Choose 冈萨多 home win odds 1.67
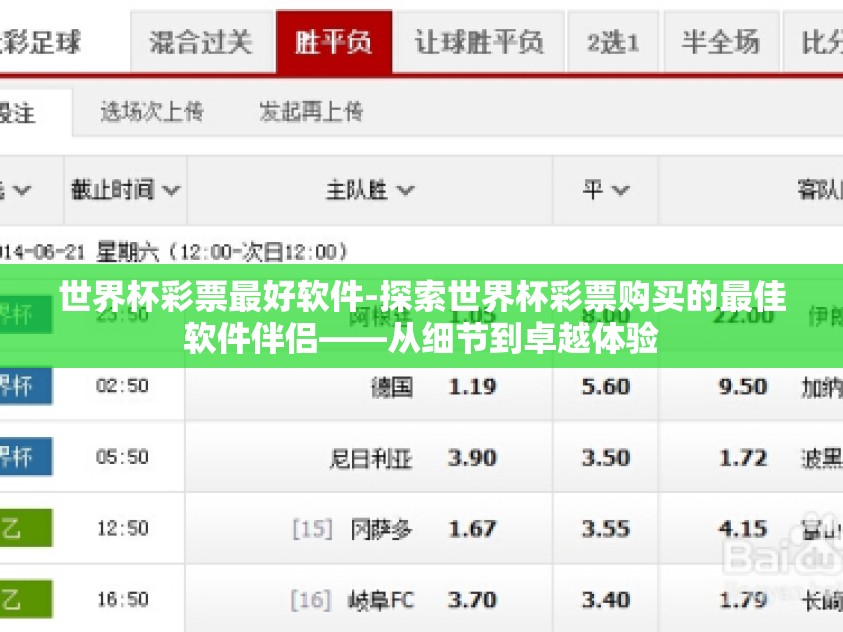 tap(472, 529)
